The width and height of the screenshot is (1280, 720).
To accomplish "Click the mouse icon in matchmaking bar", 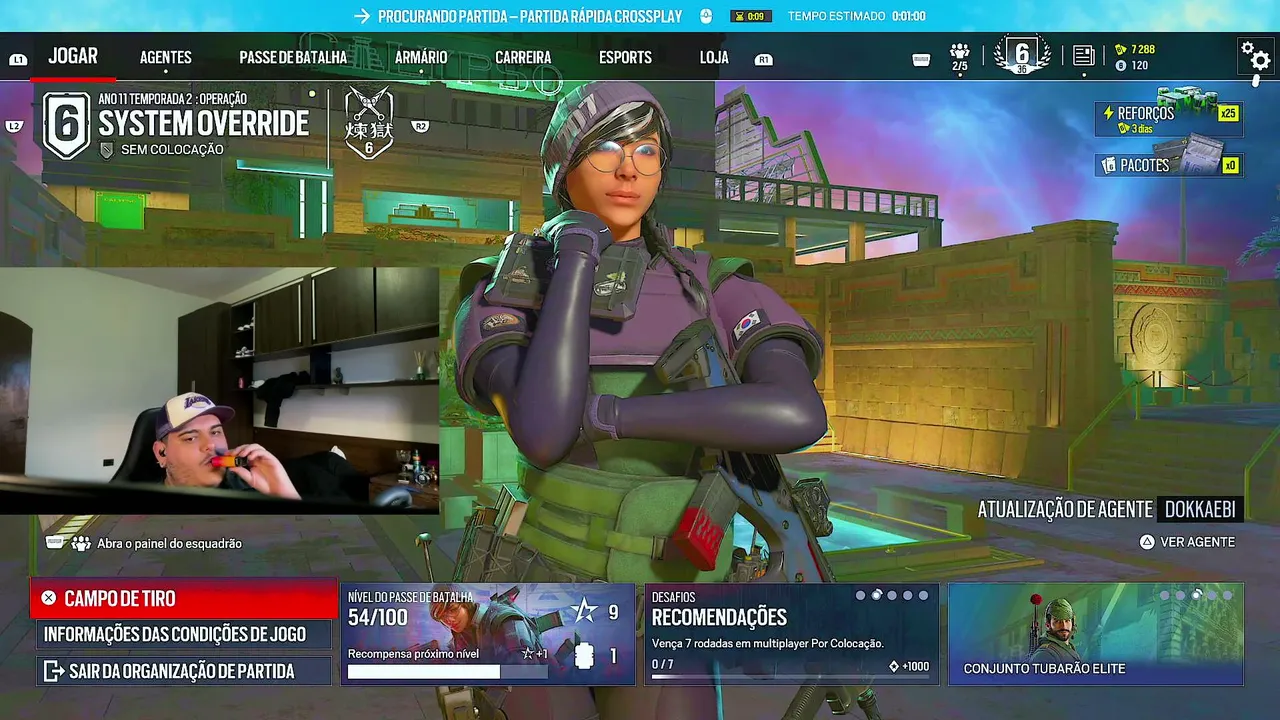I will coord(705,16).
